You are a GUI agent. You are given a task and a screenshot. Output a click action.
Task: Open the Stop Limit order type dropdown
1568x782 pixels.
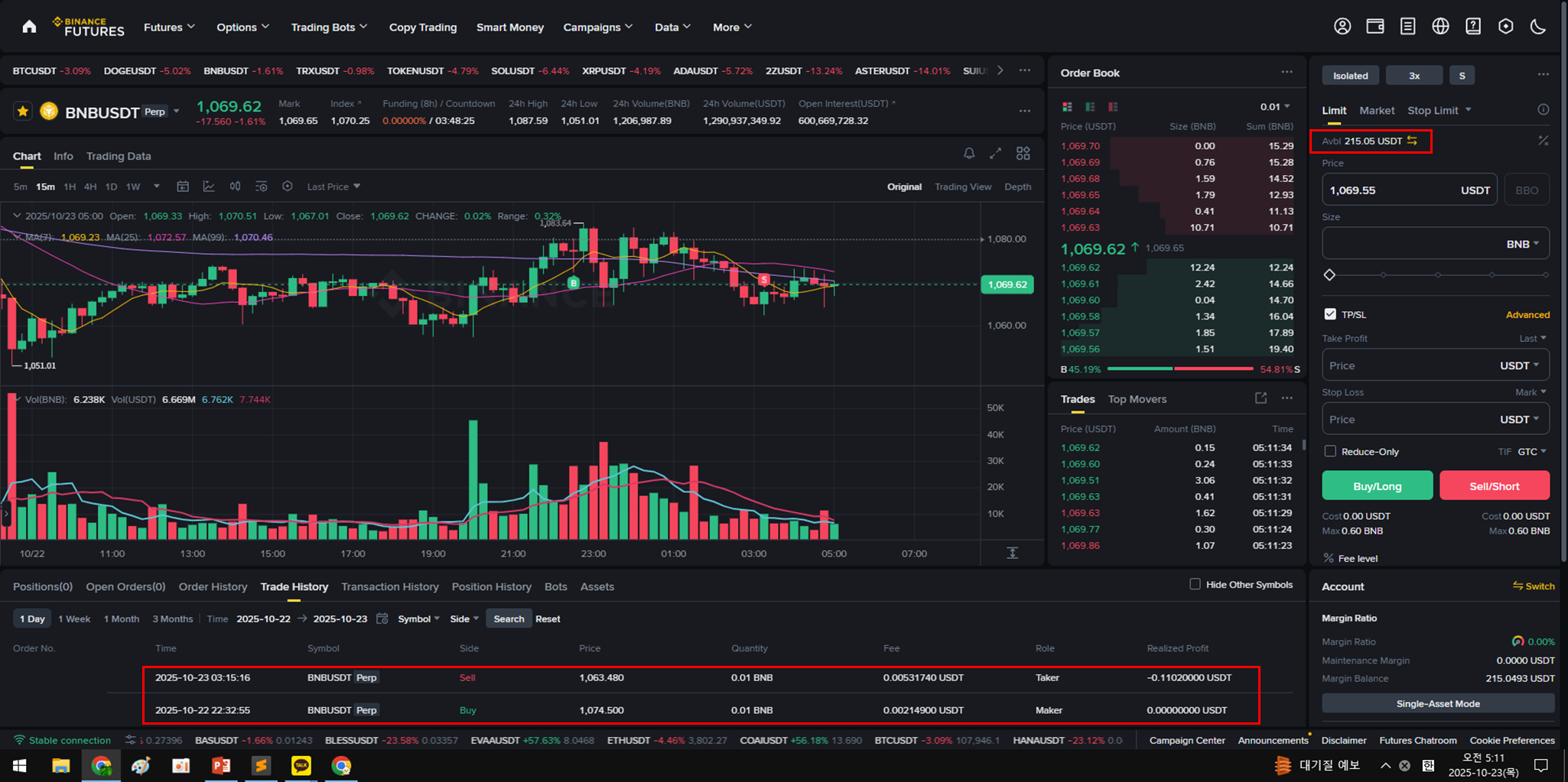click(1440, 110)
